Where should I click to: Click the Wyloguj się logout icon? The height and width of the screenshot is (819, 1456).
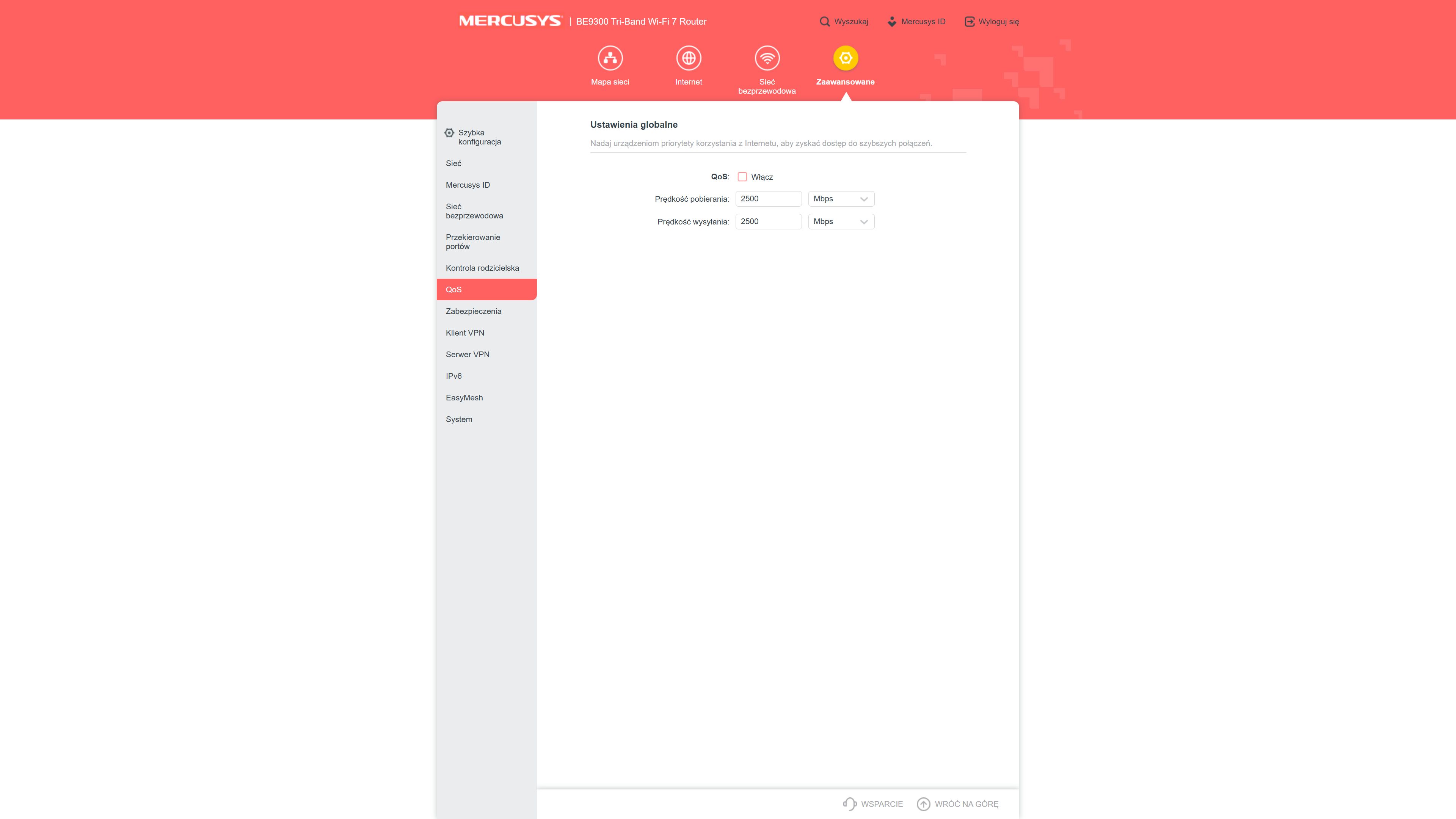pyautogui.click(x=970, y=22)
